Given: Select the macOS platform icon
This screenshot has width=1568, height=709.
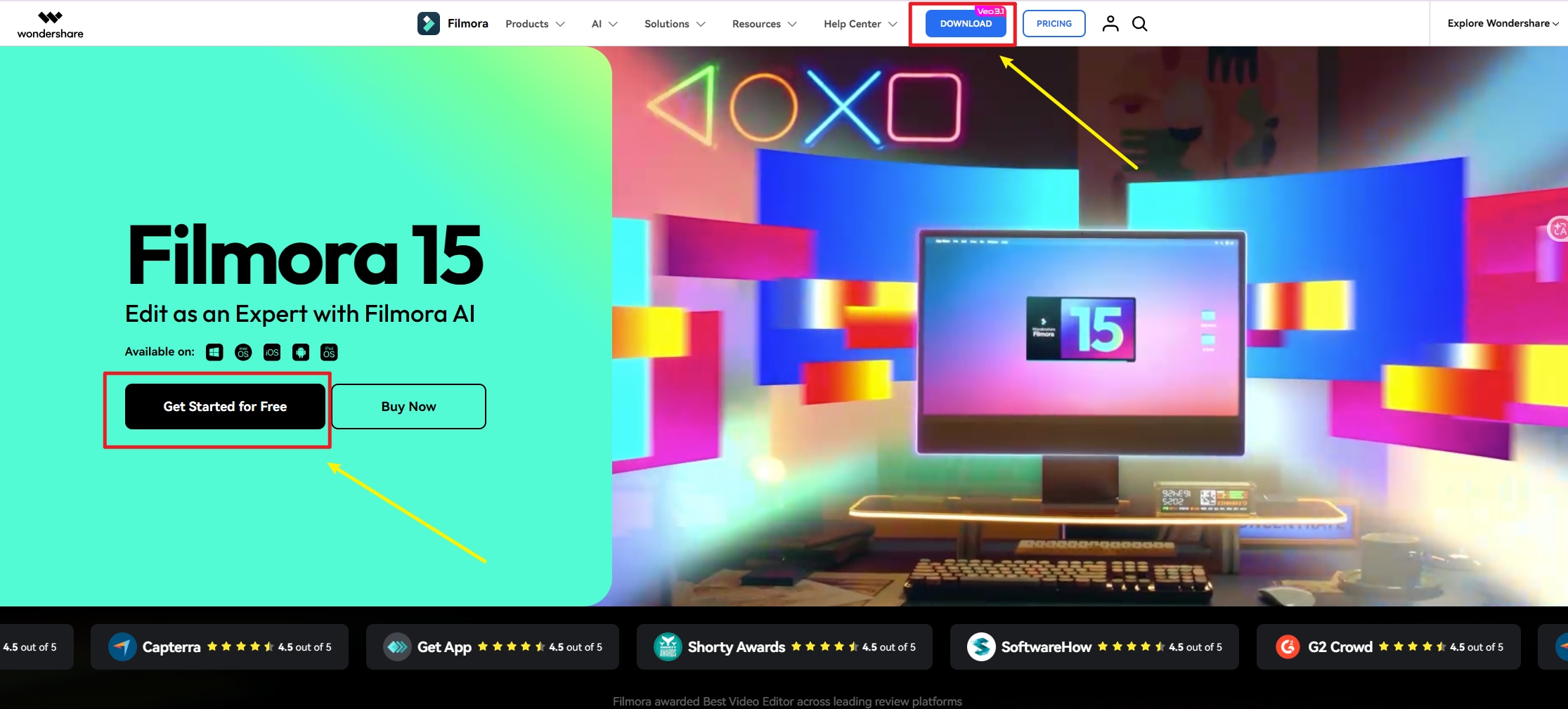Looking at the screenshot, I should coord(243,352).
